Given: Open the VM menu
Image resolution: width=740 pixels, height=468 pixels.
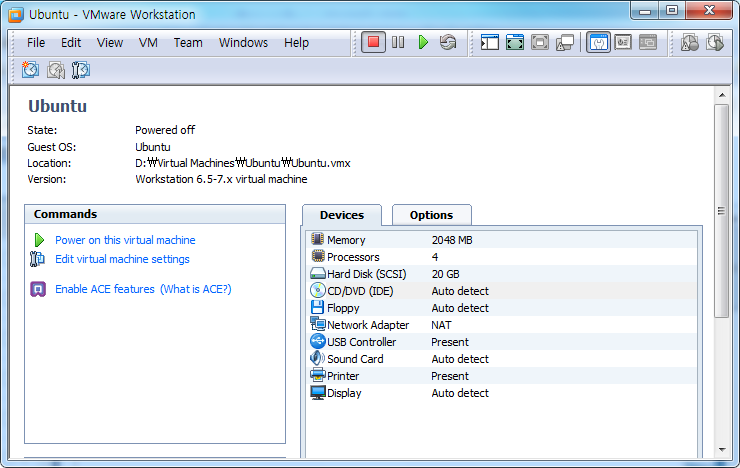Looking at the screenshot, I should click(x=148, y=42).
